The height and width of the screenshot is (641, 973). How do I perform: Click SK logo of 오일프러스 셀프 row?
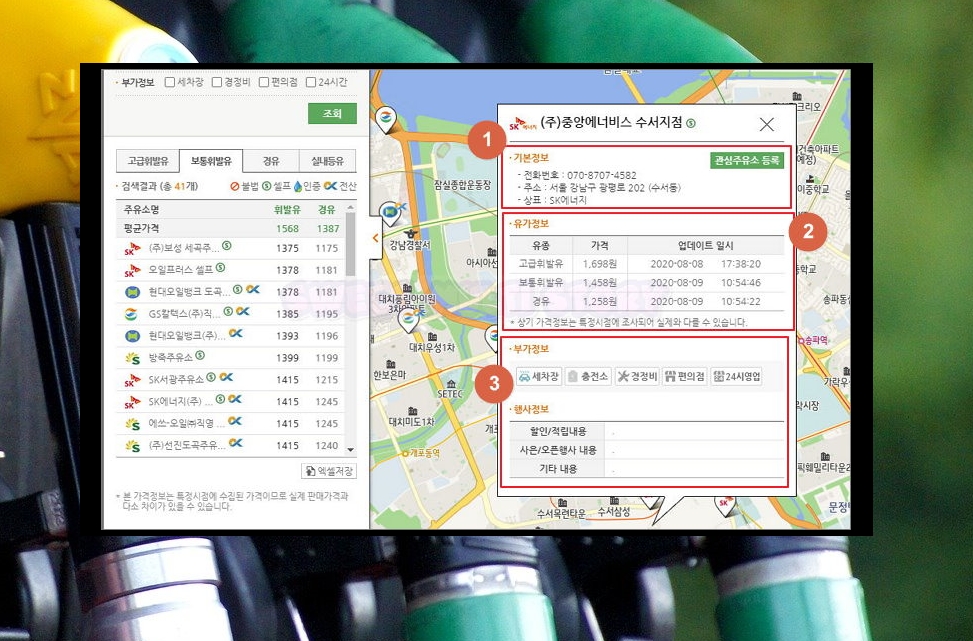tap(132, 271)
